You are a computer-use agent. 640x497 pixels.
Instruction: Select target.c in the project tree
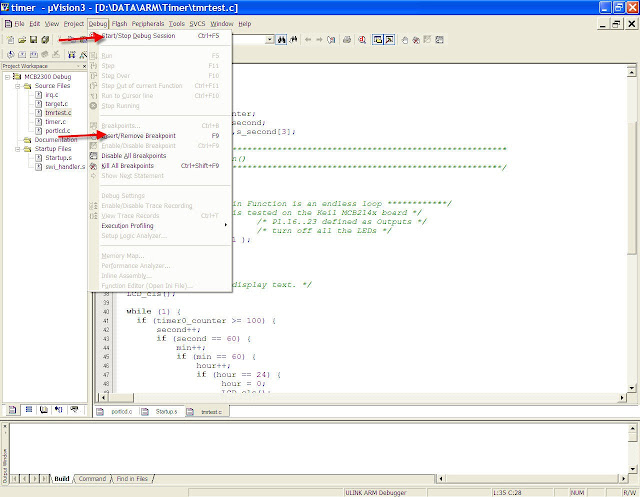56,104
